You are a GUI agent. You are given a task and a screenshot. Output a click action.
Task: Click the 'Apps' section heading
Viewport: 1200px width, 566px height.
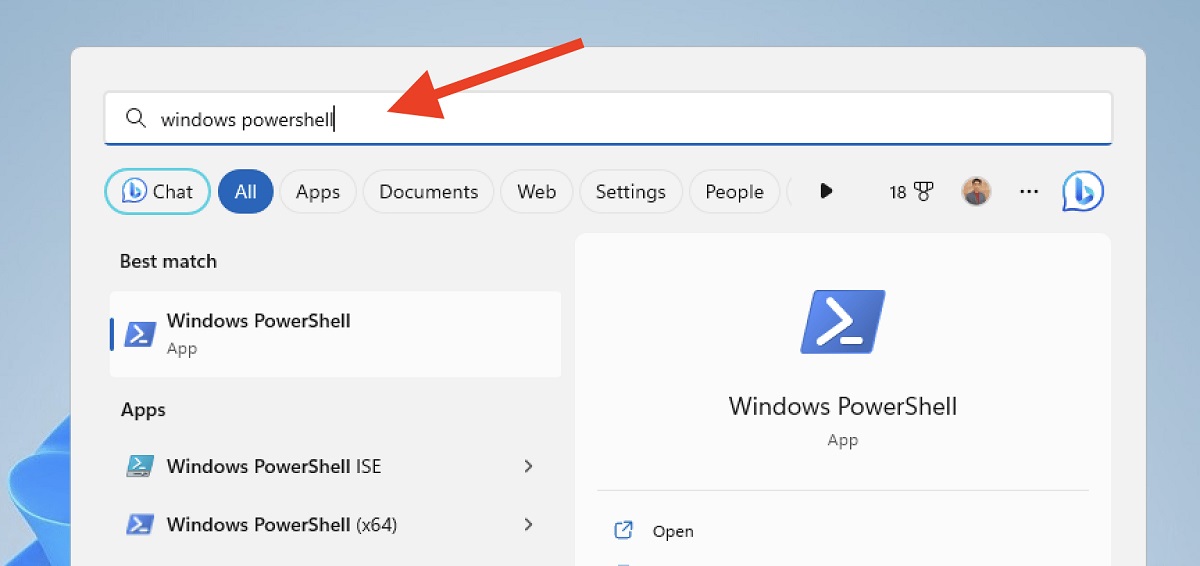(143, 410)
